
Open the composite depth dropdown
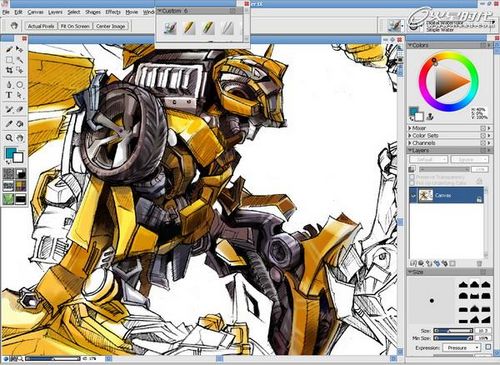click(470, 160)
